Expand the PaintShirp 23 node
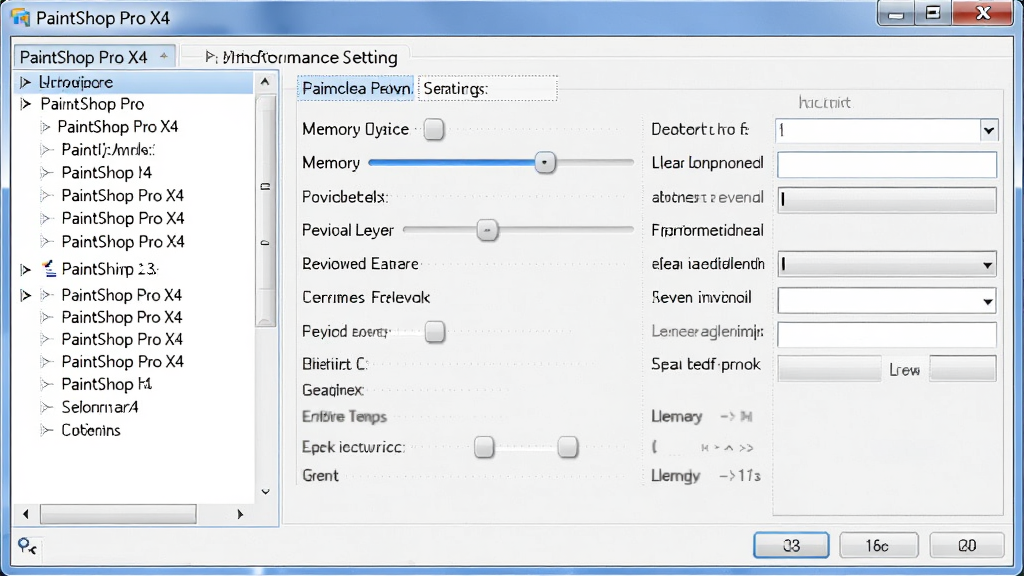 (x=25, y=269)
